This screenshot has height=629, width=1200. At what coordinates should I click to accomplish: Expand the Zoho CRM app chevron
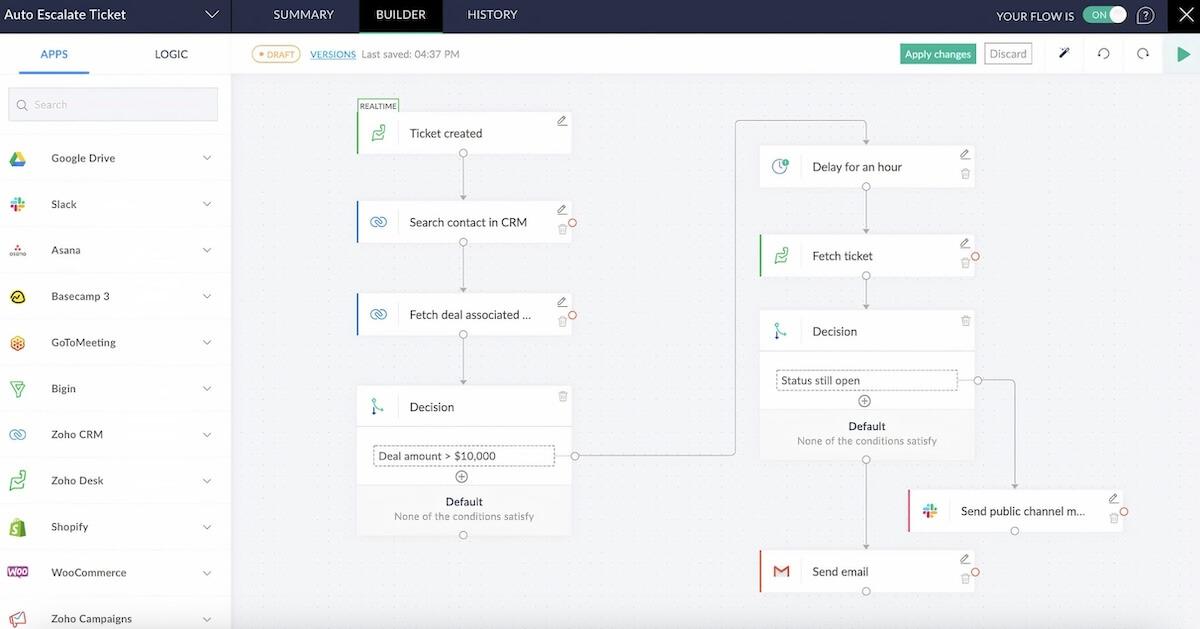point(207,434)
